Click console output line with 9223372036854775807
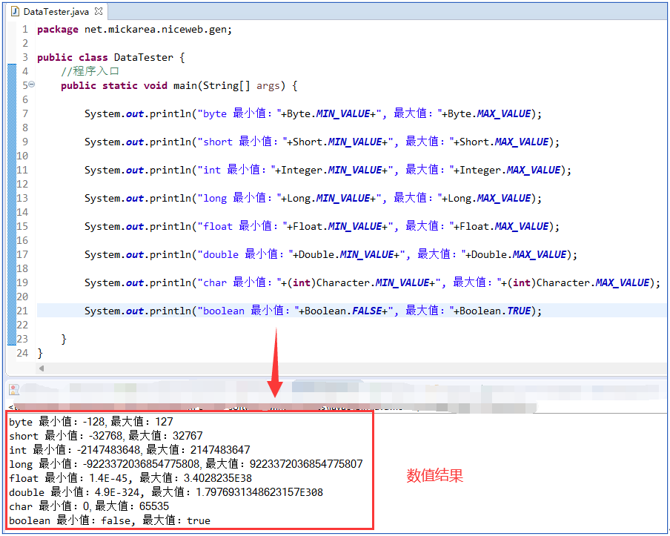Viewport: 670px width, 536px height. click(186, 464)
